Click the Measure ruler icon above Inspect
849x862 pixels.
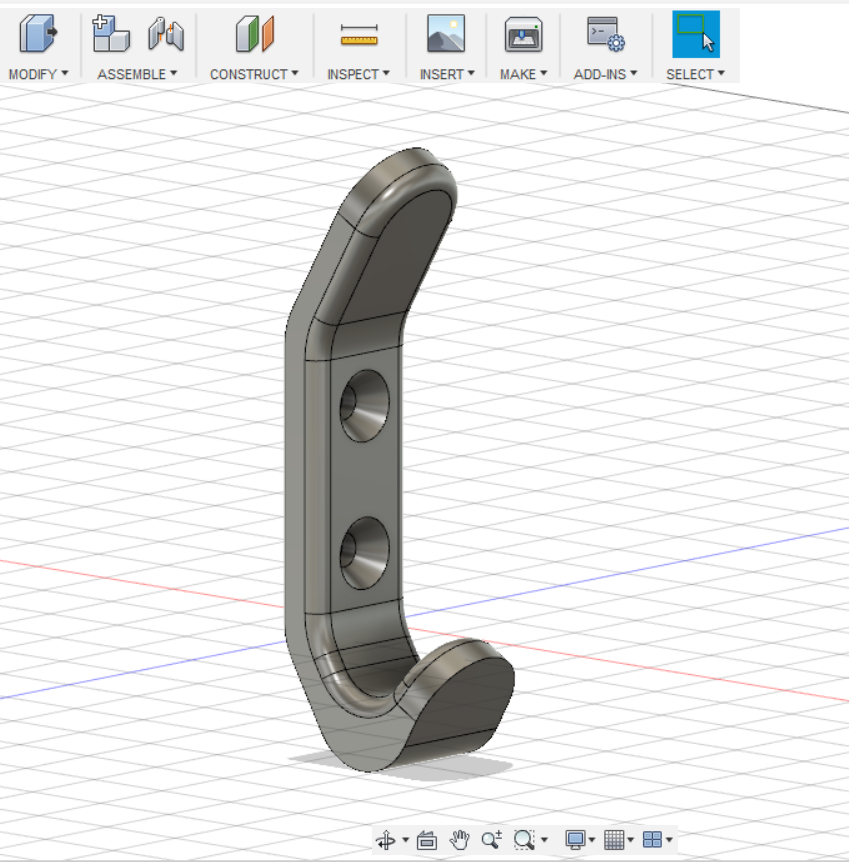359,35
